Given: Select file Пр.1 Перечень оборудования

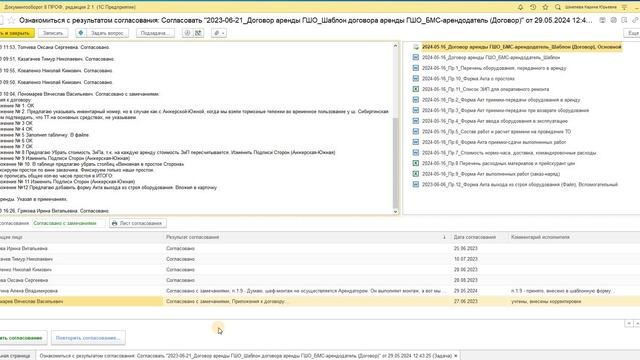Looking at the screenshot, I should coord(494,68).
